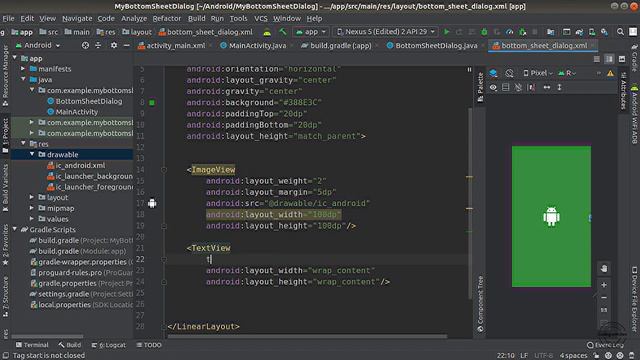Expand layout horizontally arrow icon
Screen dimensions: 640x360
pyautogui.click(x=547, y=87)
